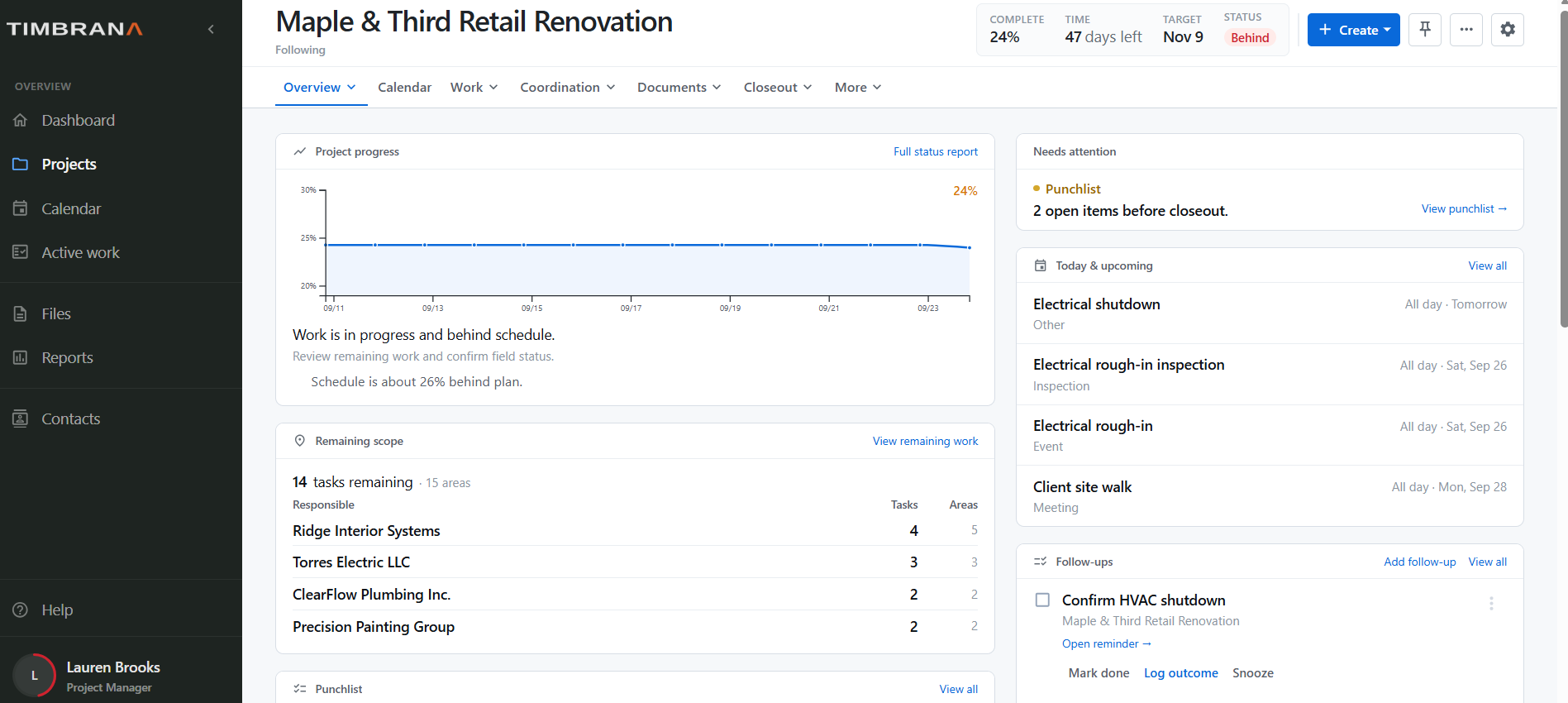Image resolution: width=1568 pixels, height=703 pixels.
Task: Open the three-dot more actions button
Action: coord(1466,30)
